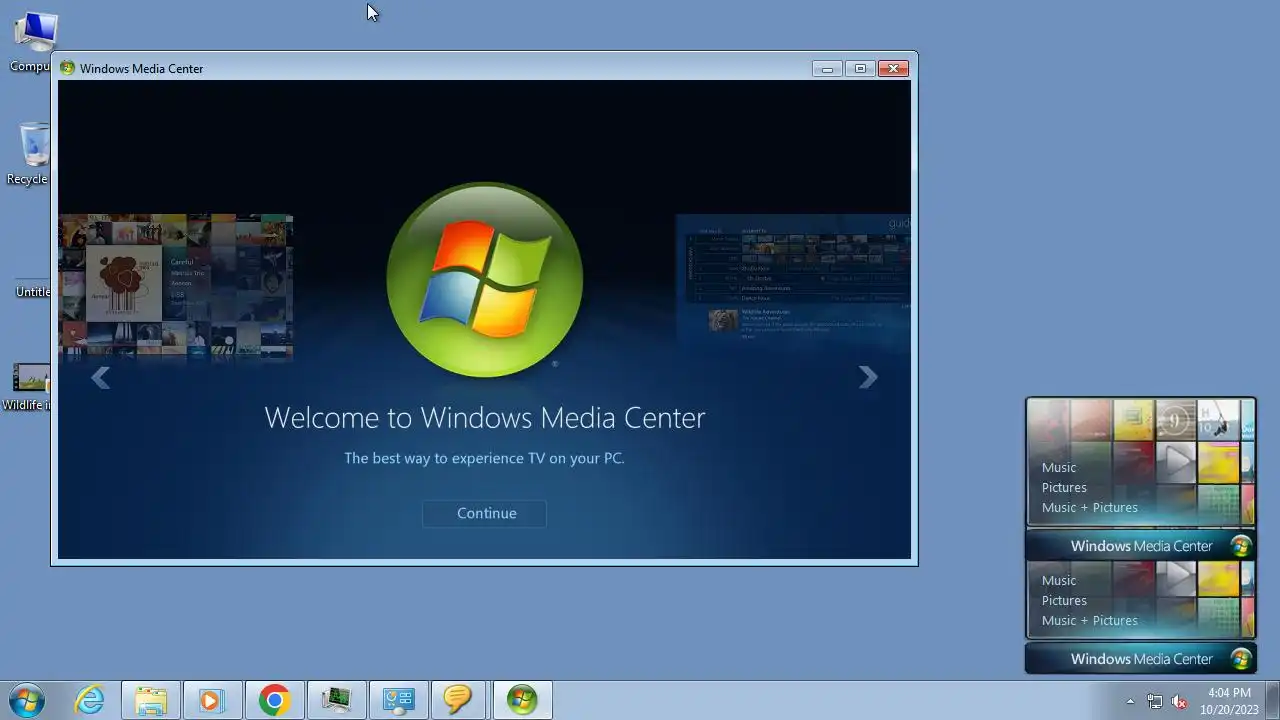The width and height of the screenshot is (1280, 720).
Task: Go to next slide with right arrow
Action: (868, 377)
